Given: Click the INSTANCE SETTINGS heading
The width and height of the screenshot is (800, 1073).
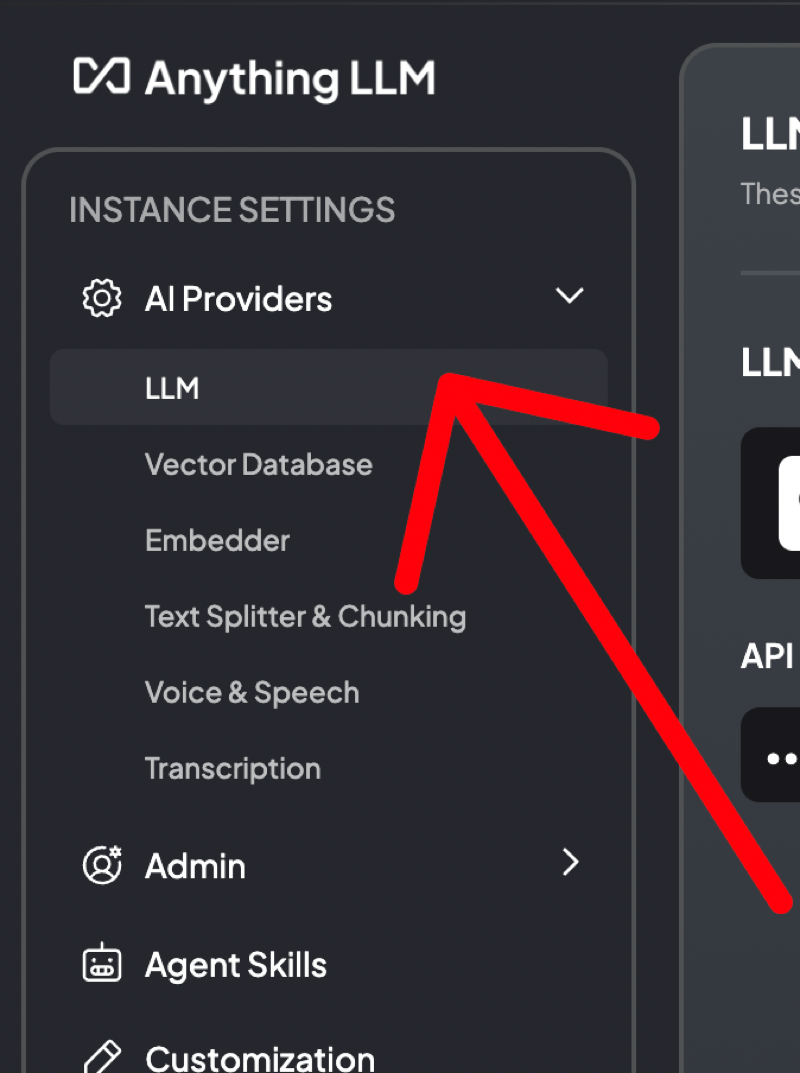Looking at the screenshot, I should tap(232, 209).
